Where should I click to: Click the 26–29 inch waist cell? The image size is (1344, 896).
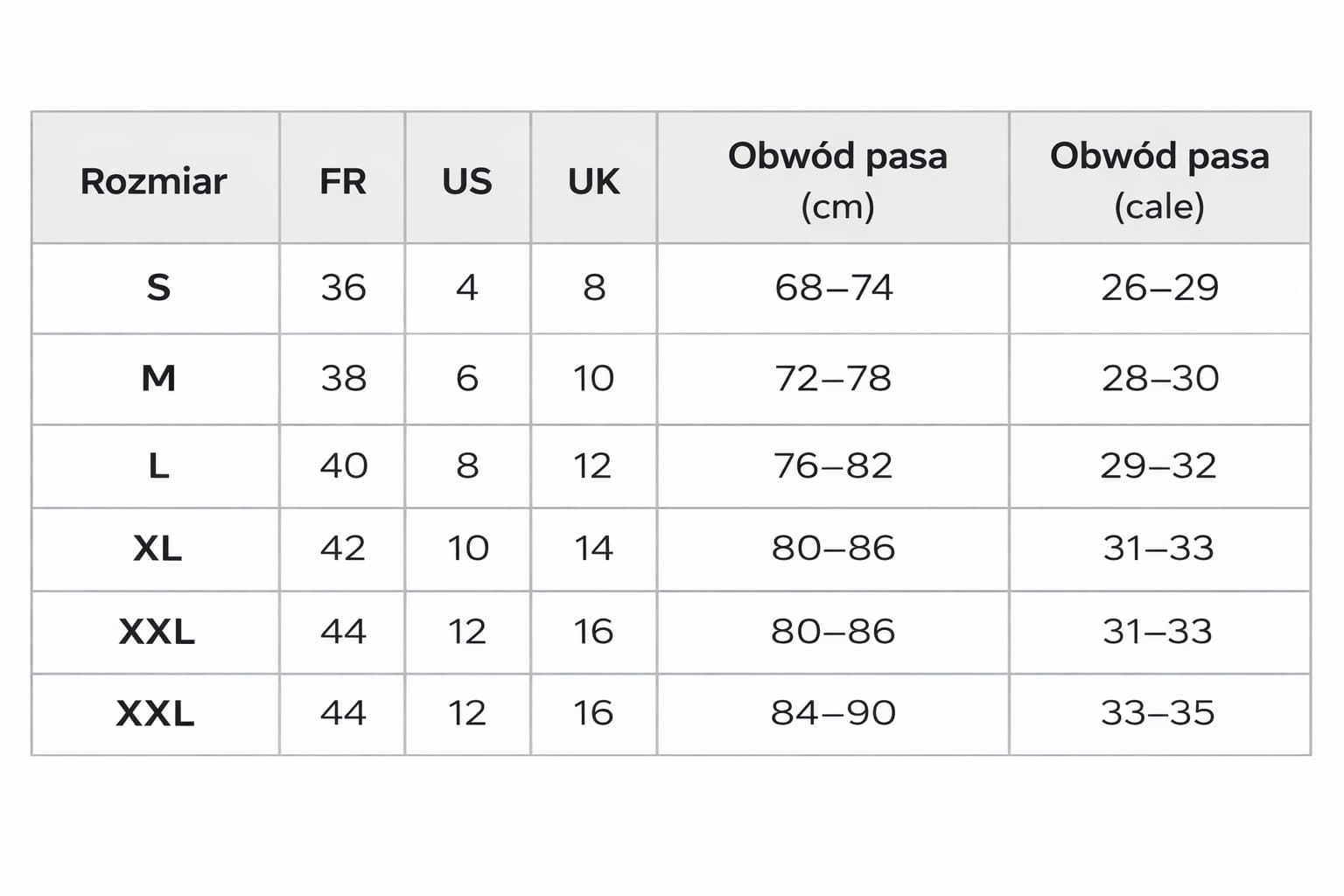(x=1159, y=288)
